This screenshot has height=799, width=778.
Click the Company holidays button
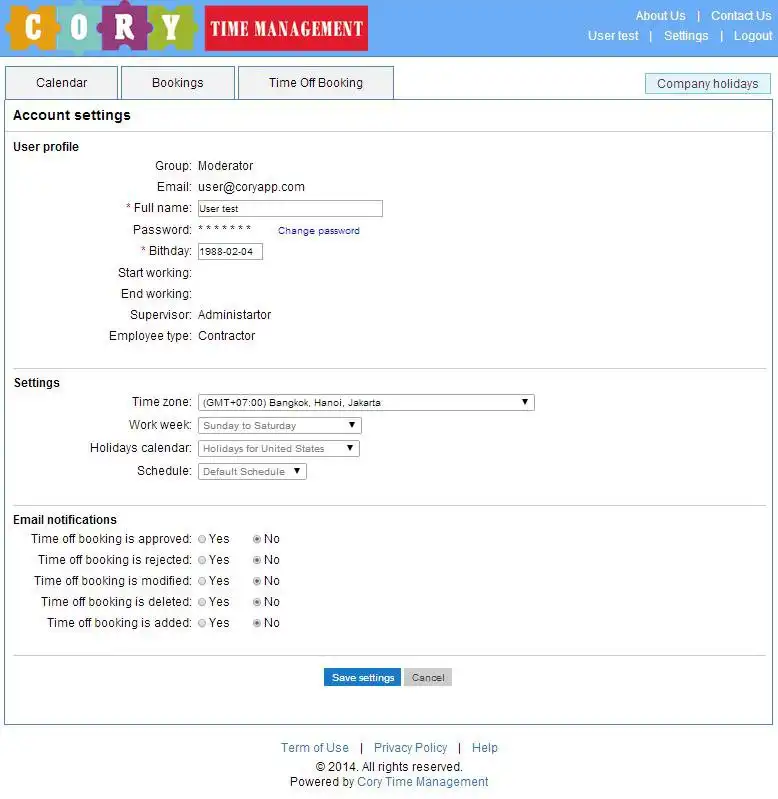point(708,84)
